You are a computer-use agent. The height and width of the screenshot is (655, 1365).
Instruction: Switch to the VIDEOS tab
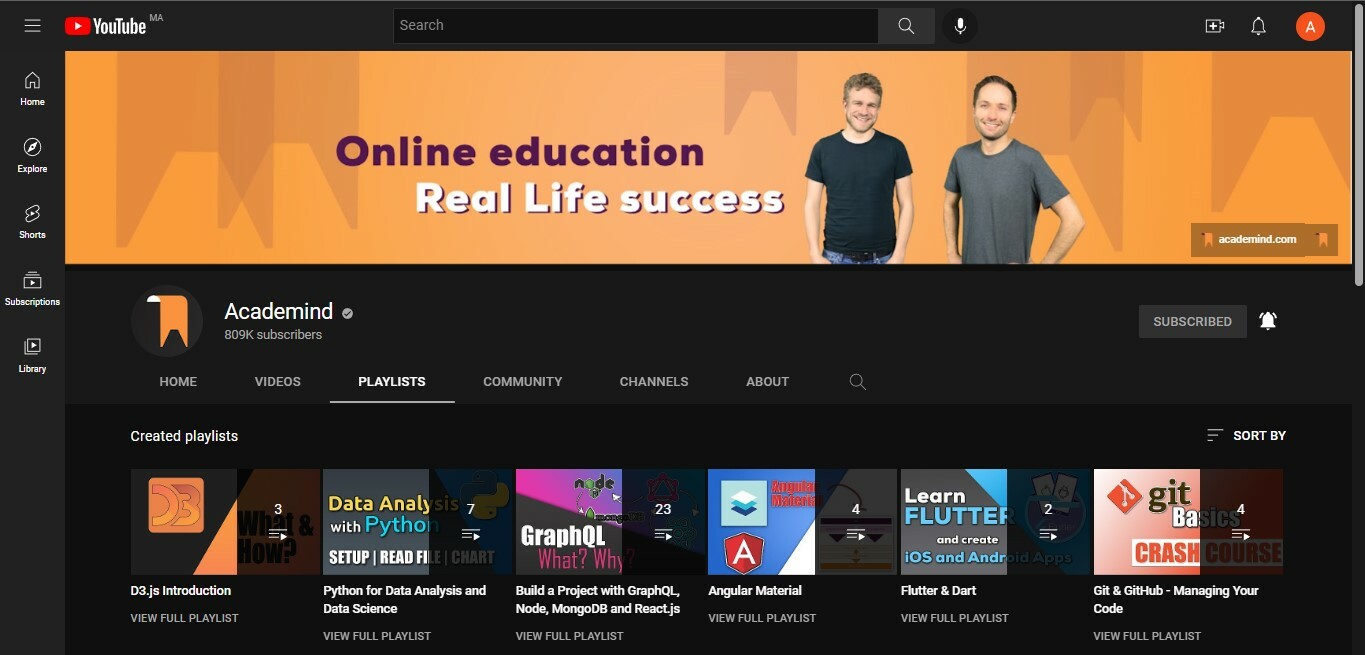coord(277,381)
